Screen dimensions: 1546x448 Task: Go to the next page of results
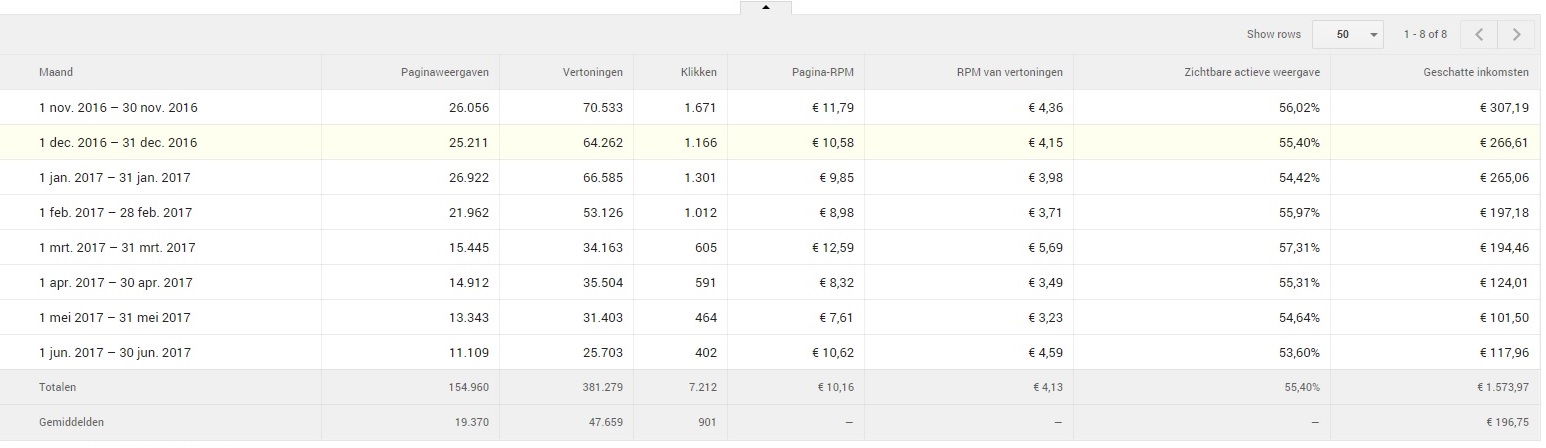tap(1516, 34)
